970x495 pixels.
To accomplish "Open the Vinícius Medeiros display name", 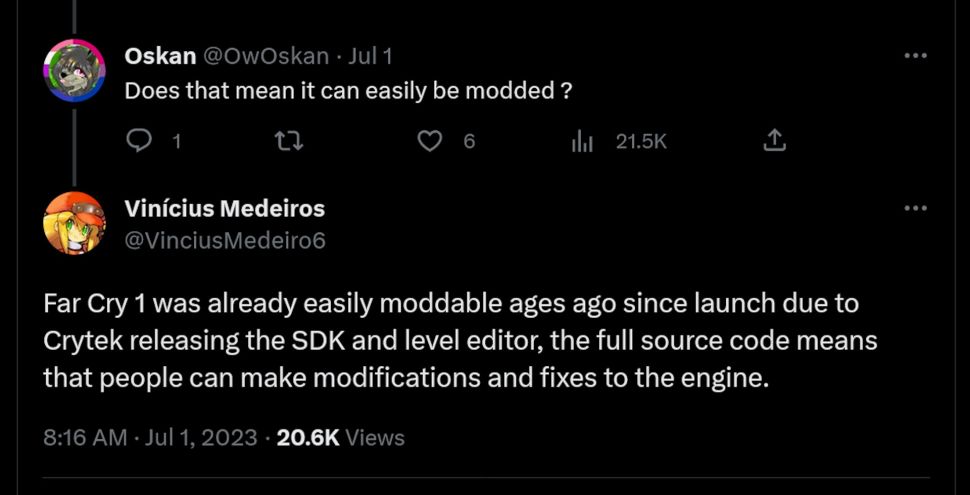I will pos(224,209).
